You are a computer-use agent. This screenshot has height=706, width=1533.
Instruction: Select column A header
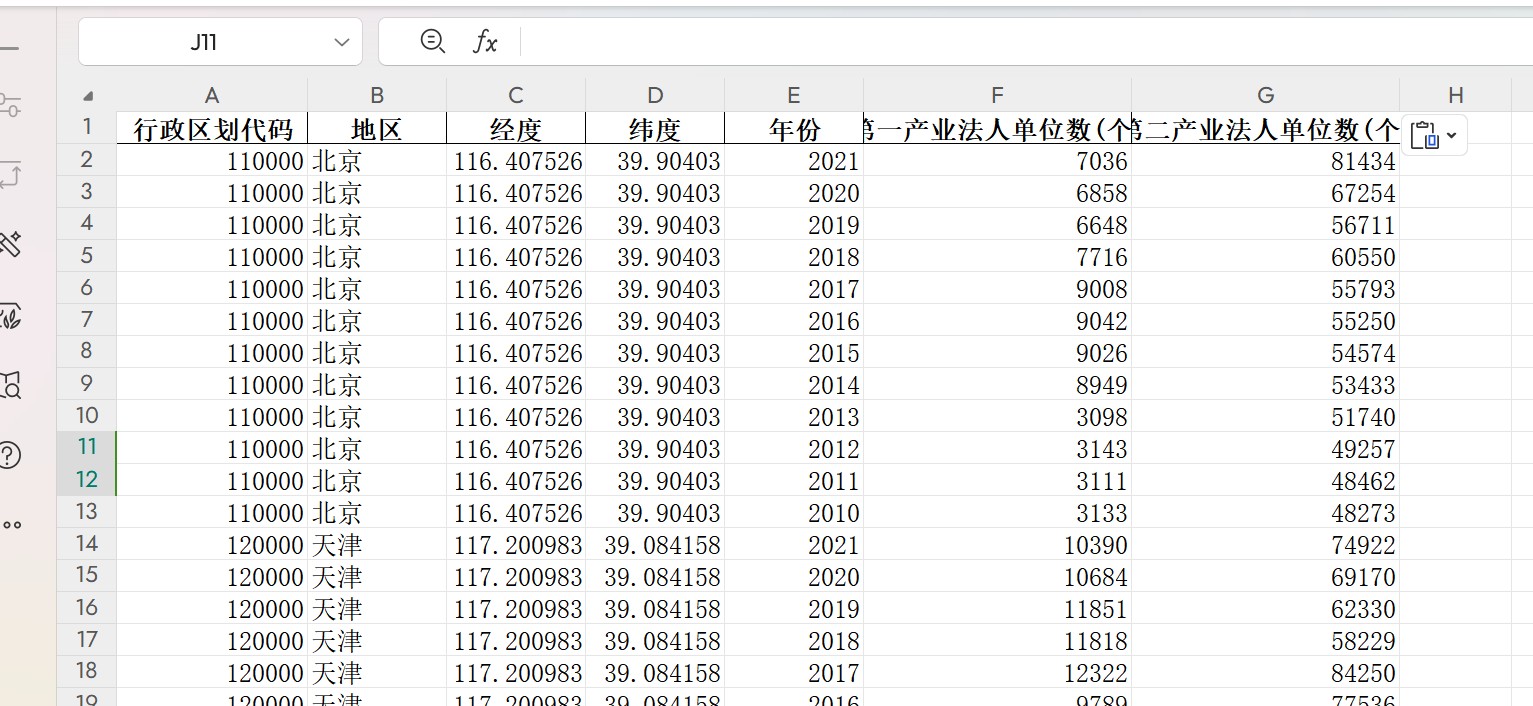[x=211, y=96]
